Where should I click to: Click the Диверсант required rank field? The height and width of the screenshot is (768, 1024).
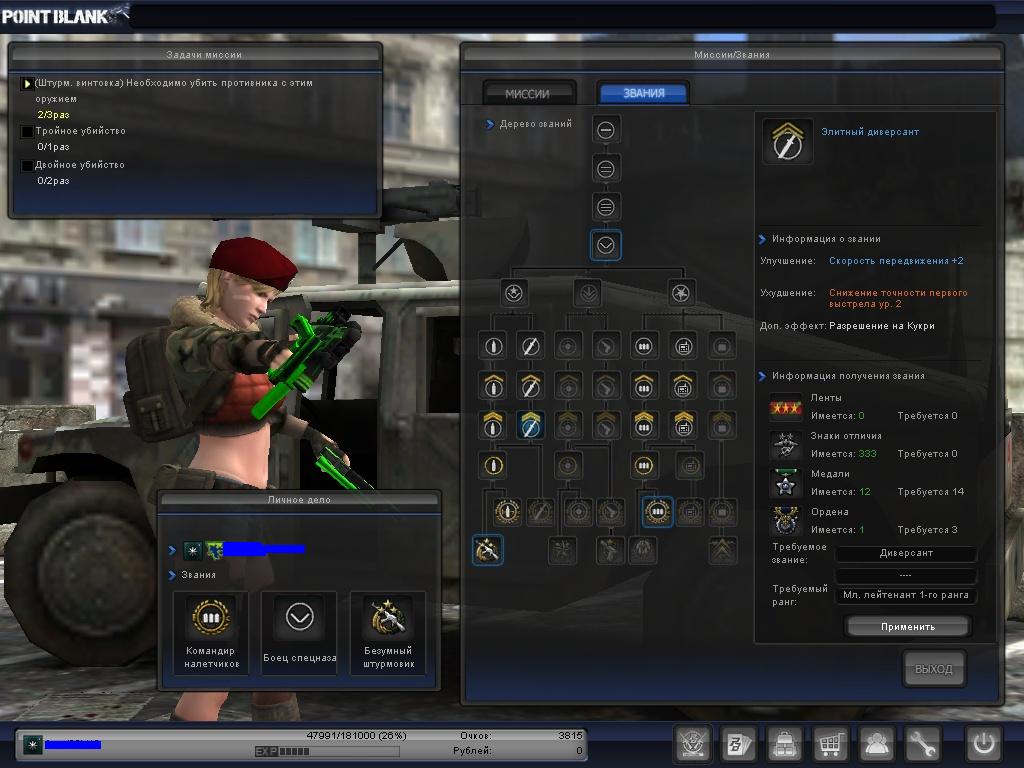tap(906, 553)
